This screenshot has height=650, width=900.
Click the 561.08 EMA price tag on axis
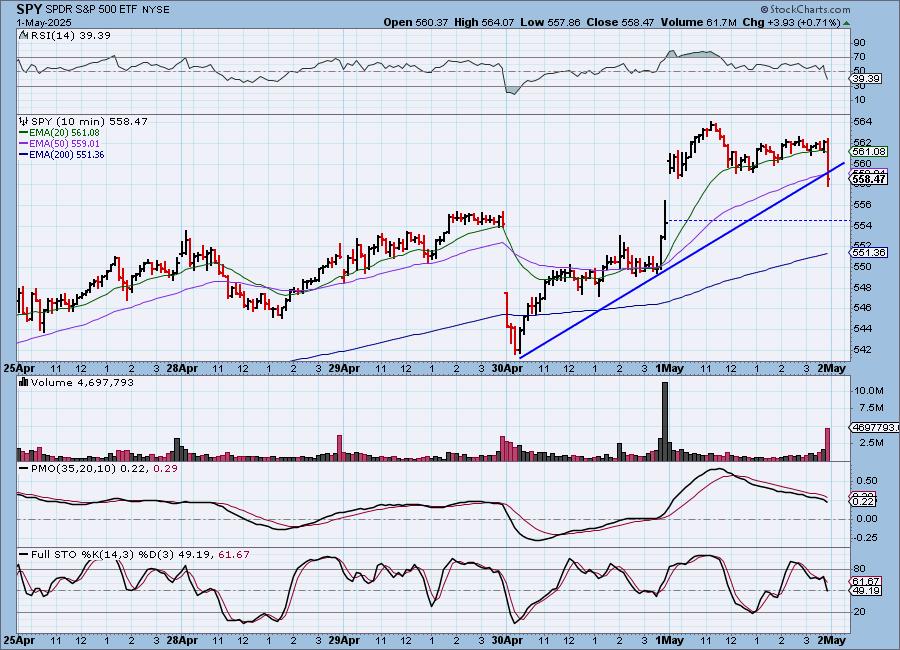[870, 152]
